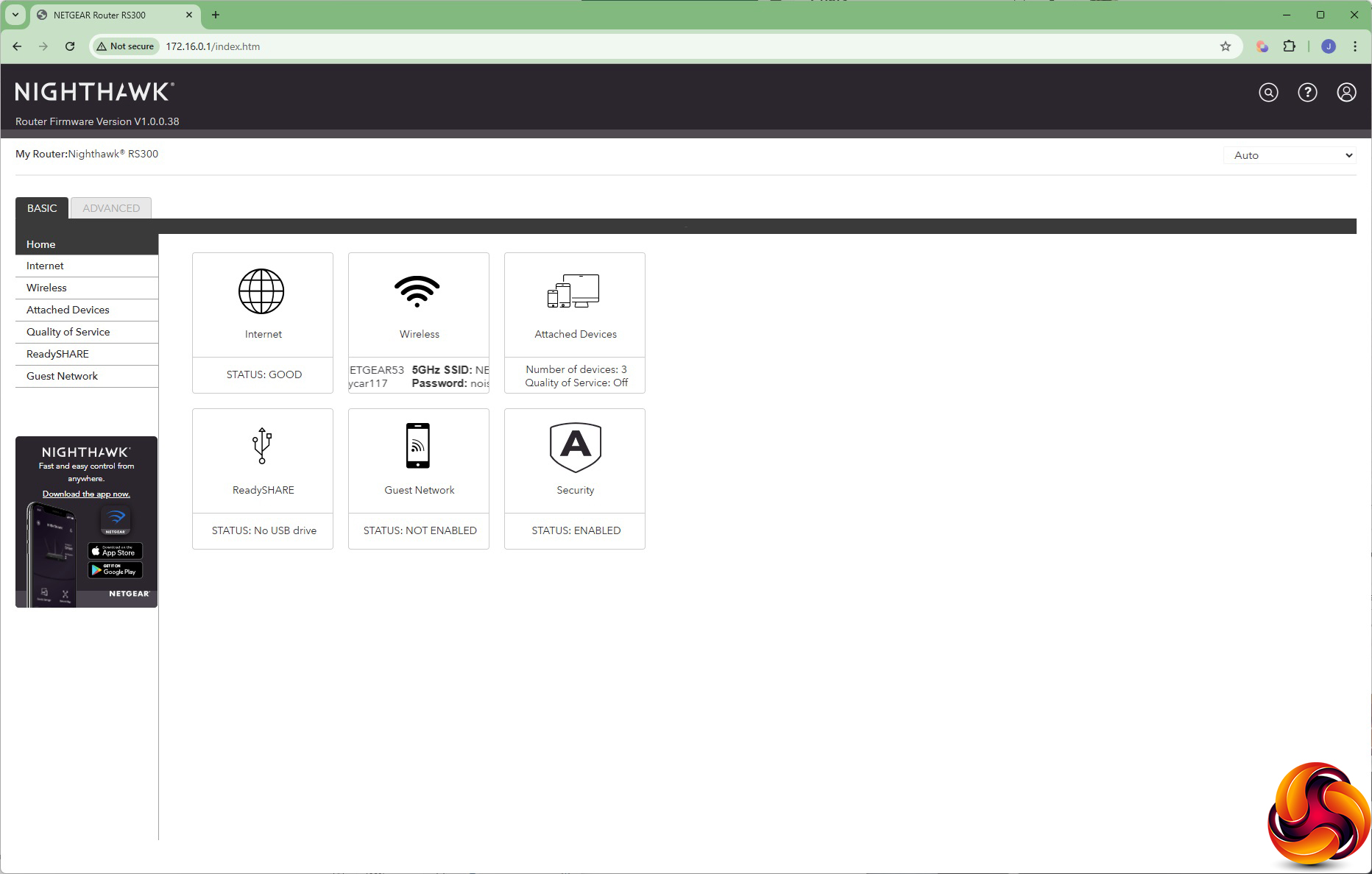This screenshot has width=1372, height=874.
Task: Switch to the ADVANCED tab
Action: point(111,208)
